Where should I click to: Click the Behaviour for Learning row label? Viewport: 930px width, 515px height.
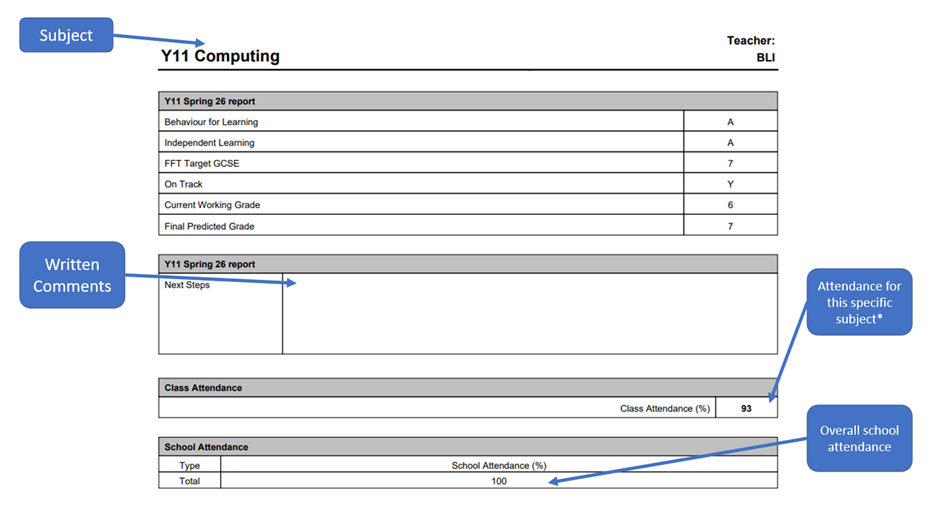click(x=211, y=122)
